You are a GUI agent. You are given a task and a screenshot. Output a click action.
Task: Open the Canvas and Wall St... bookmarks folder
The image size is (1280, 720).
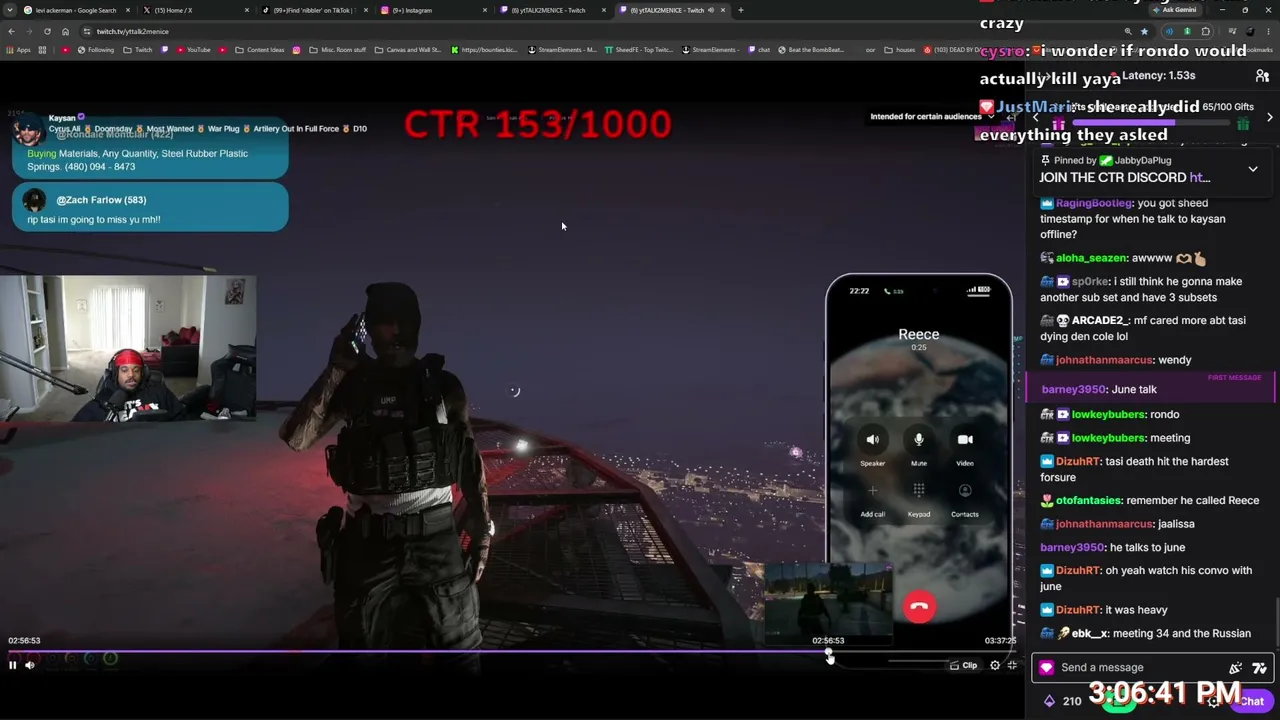[408, 50]
